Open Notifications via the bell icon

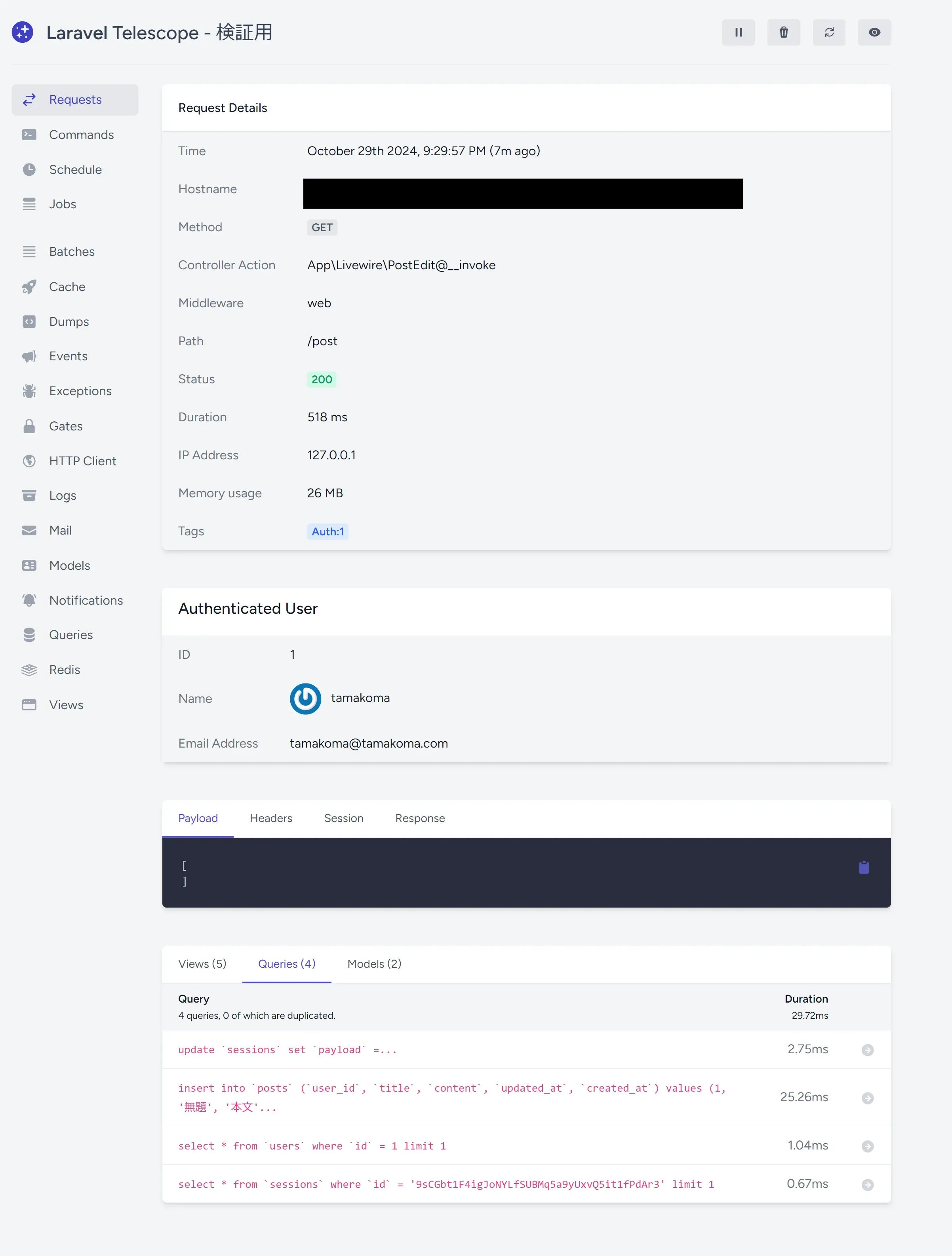coord(30,600)
